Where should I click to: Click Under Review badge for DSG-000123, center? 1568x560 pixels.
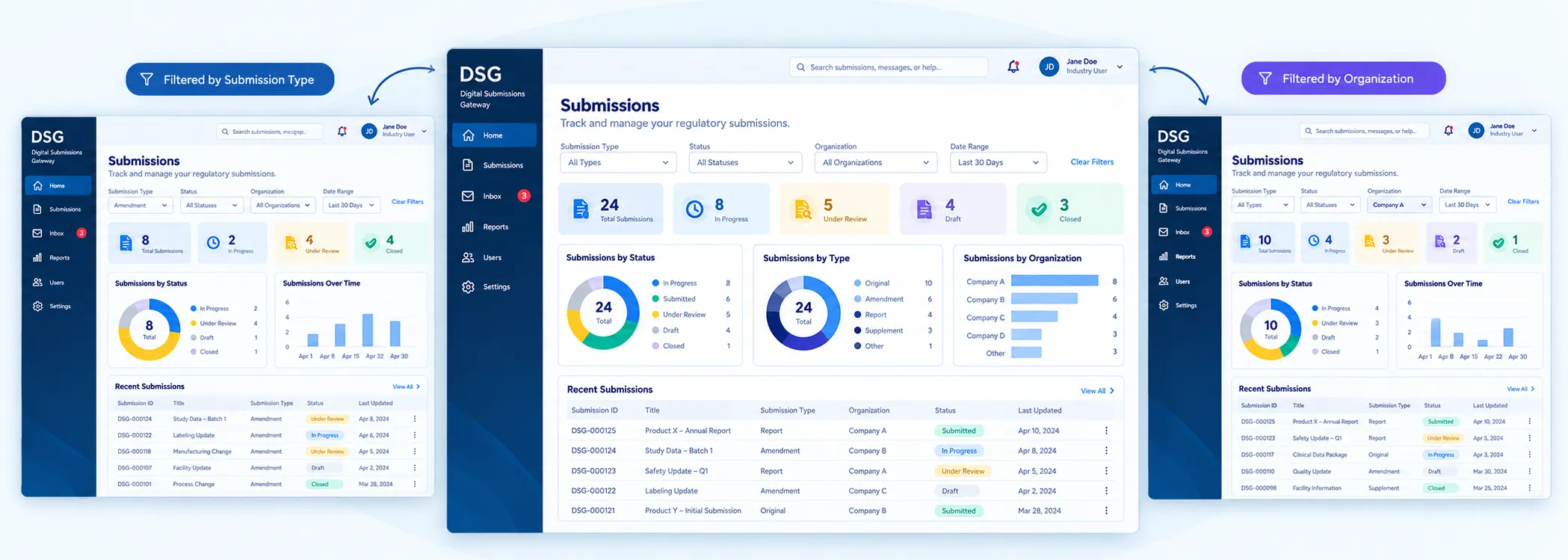pyautogui.click(x=963, y=471)
